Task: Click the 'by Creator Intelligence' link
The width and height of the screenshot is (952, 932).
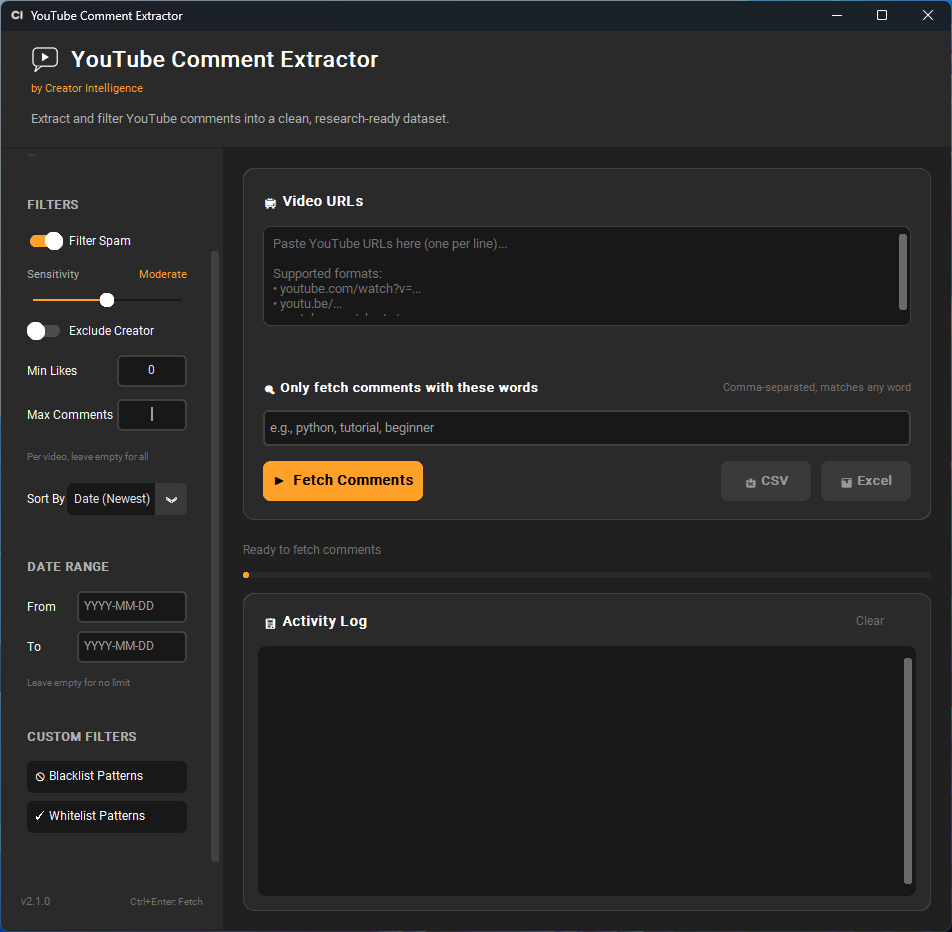Action: pos(87,88)
